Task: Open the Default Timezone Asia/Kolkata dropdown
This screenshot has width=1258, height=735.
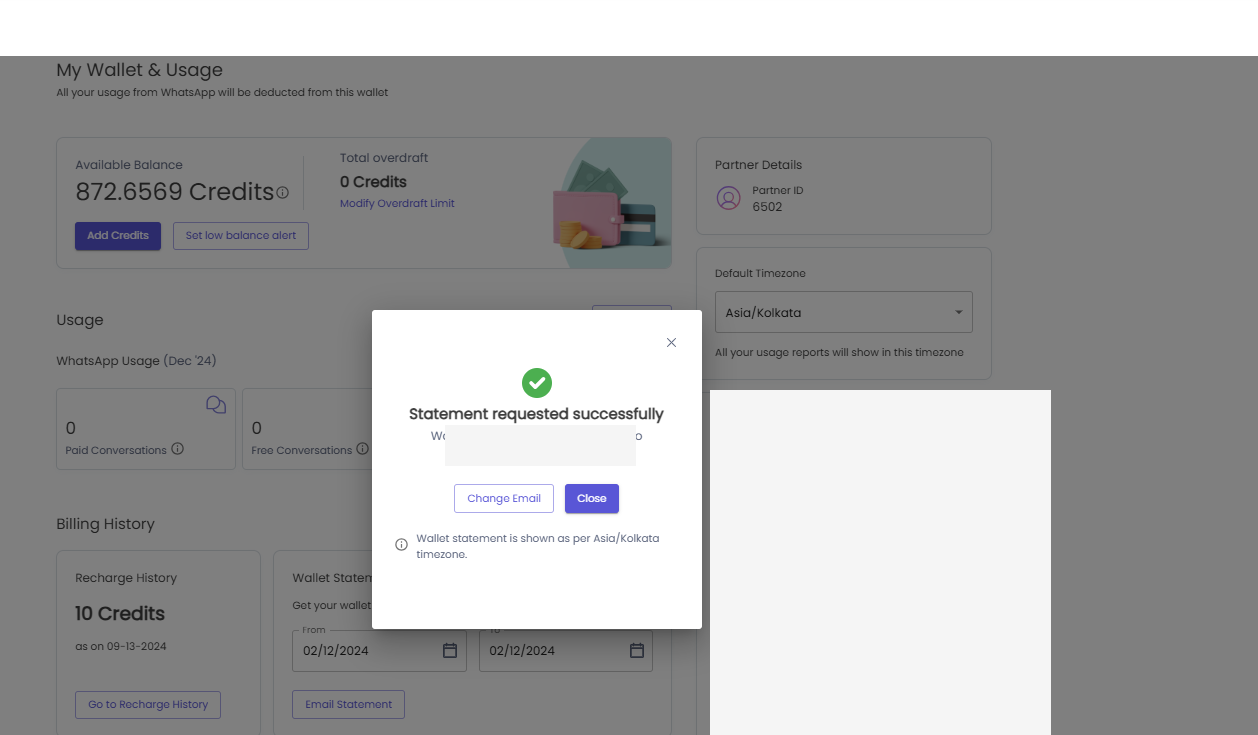Action: click(x=844, y=313)
